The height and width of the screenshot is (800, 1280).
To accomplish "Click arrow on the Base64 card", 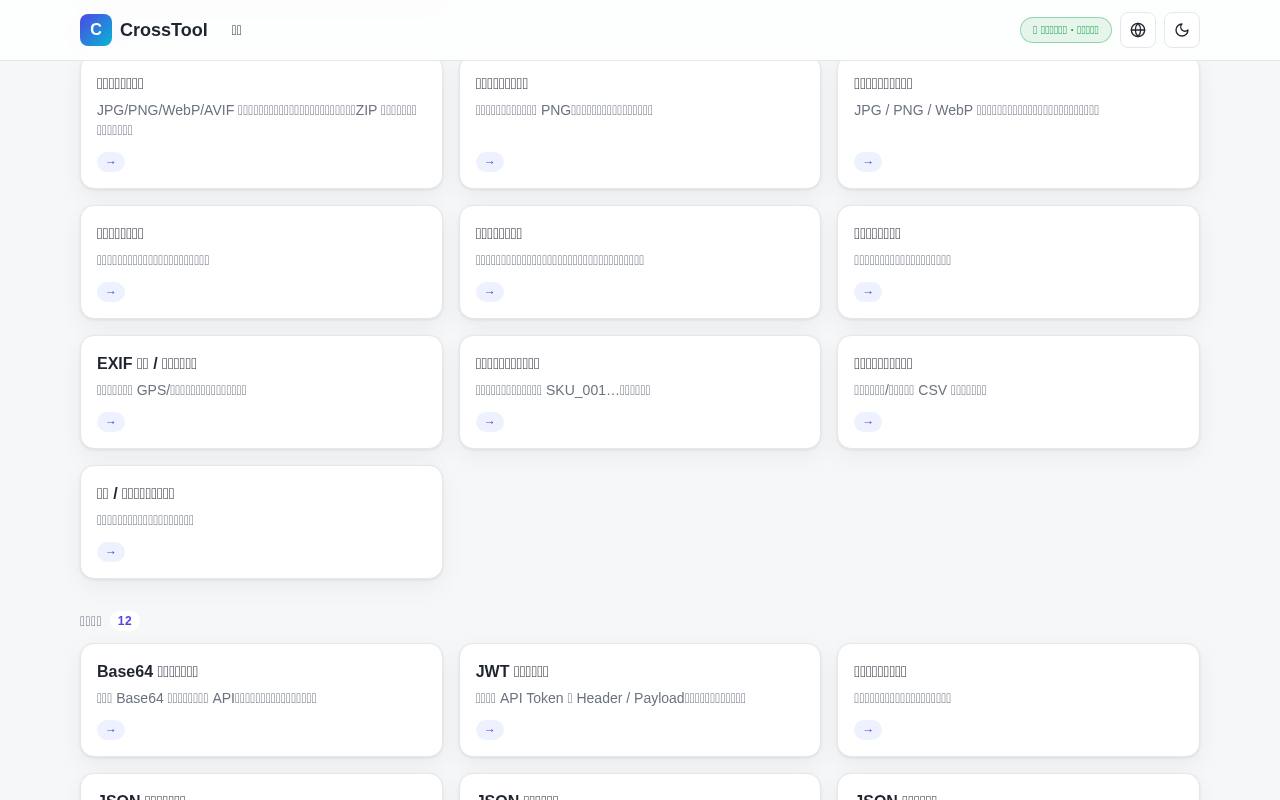I will tap(111, 730).
